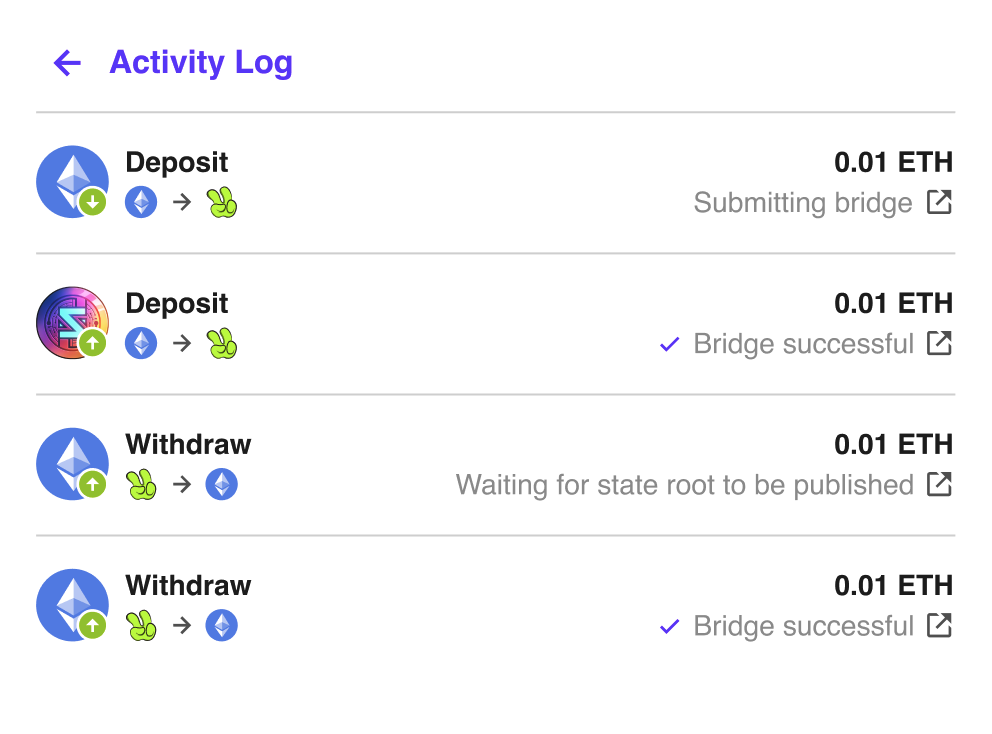Select the first Deposit entry title
This screenshot has height=734, width=992.
(x=177, y=163)
